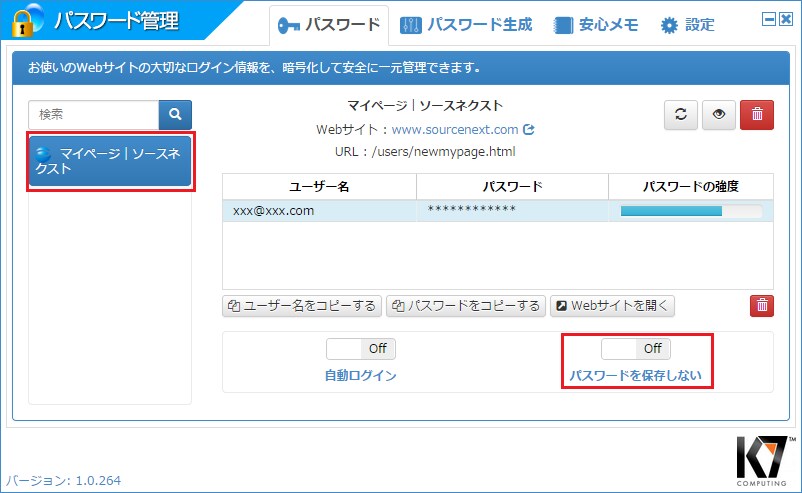This screenshot has width=802, height=493.
Task: Click the search magnifier button
Action: [175, 115]
